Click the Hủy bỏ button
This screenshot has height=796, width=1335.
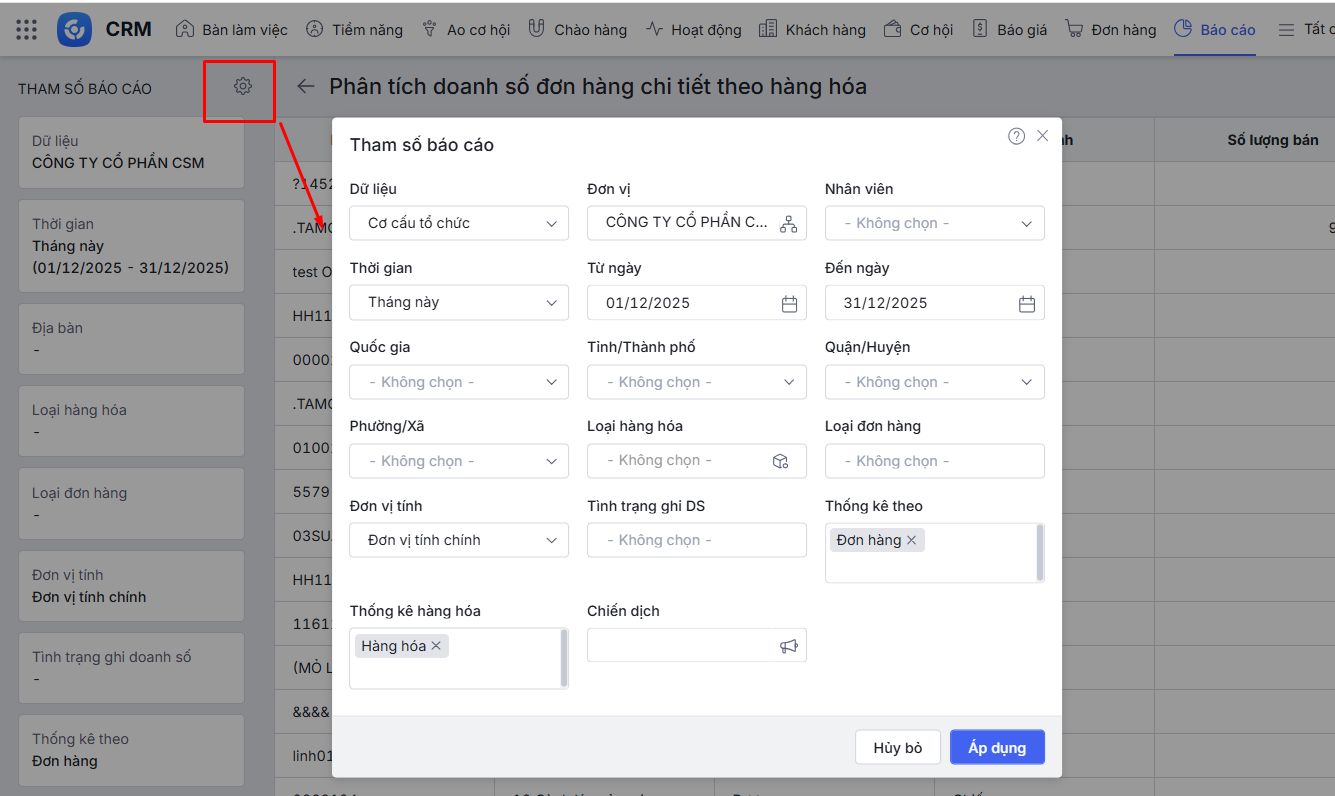pos(898,748)
